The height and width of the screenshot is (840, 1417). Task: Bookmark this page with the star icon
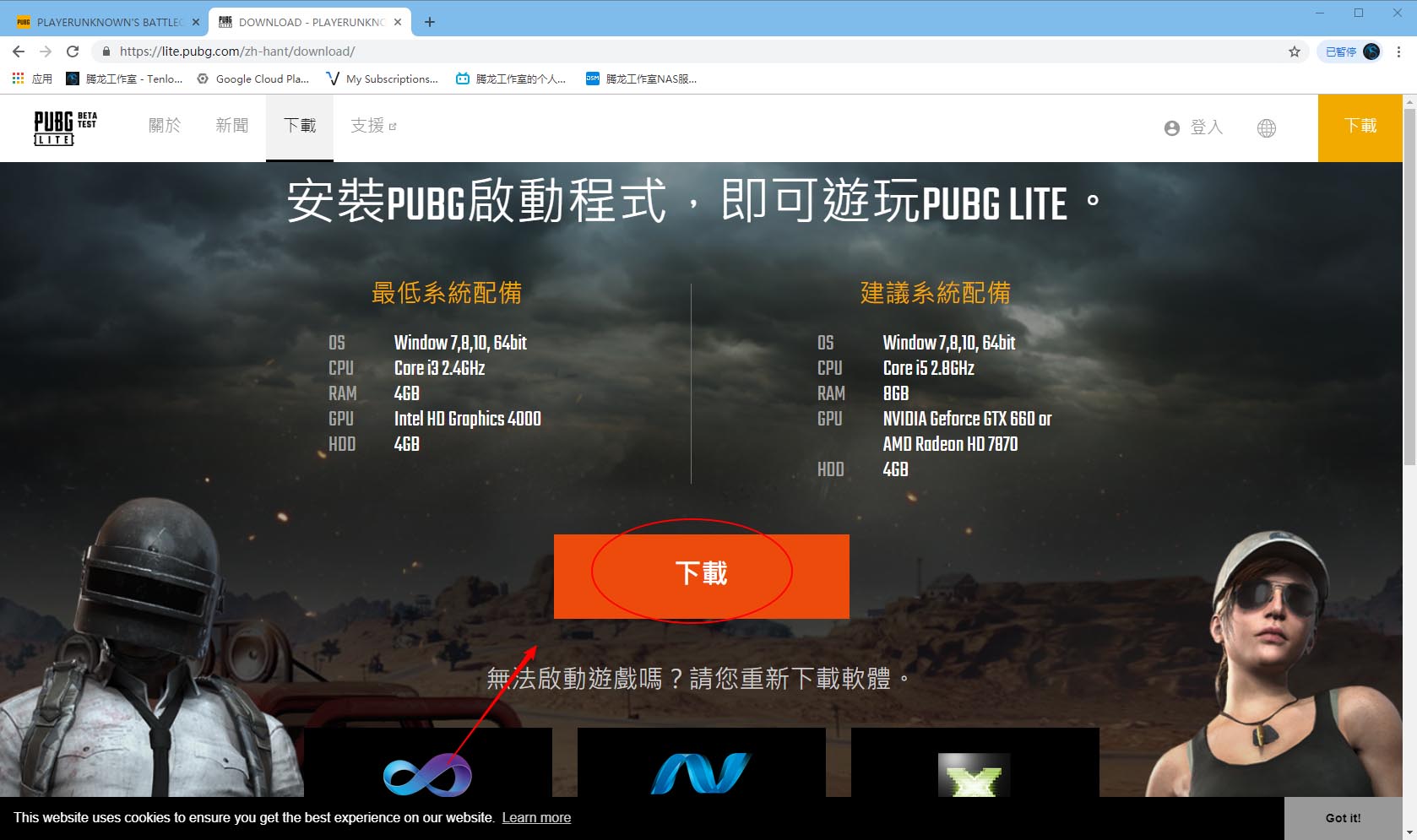coord(1295,51)
